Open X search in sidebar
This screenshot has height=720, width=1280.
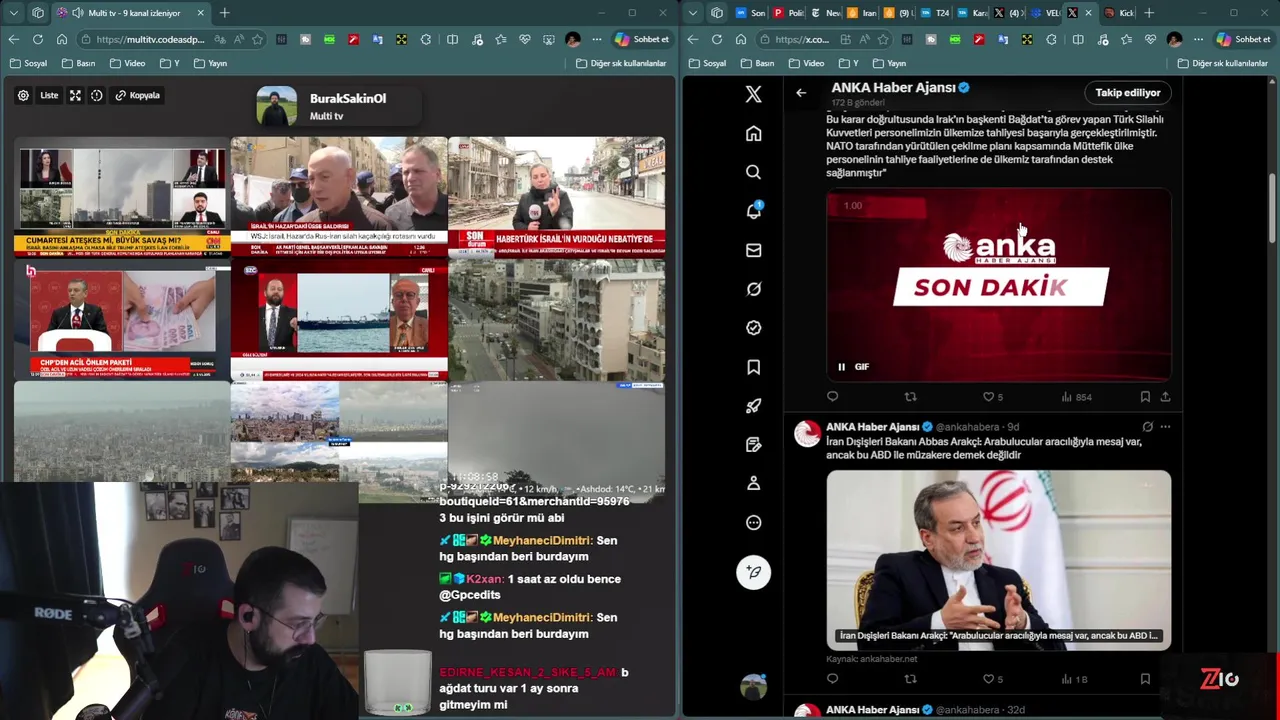coord(754,172)
